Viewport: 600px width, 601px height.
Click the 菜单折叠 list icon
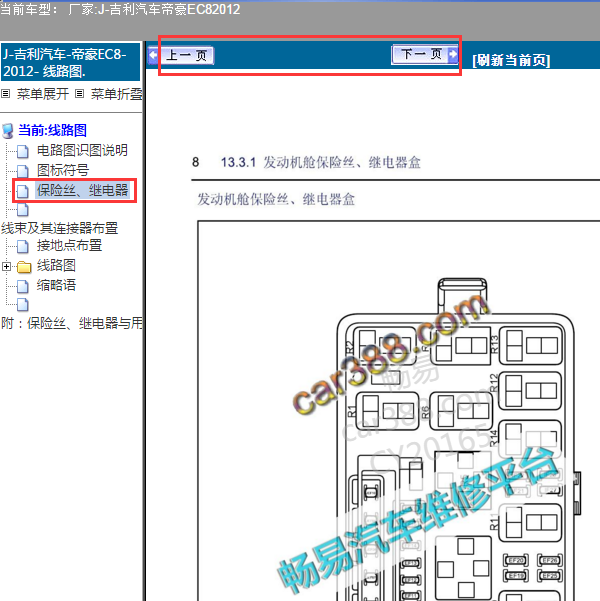79,94
